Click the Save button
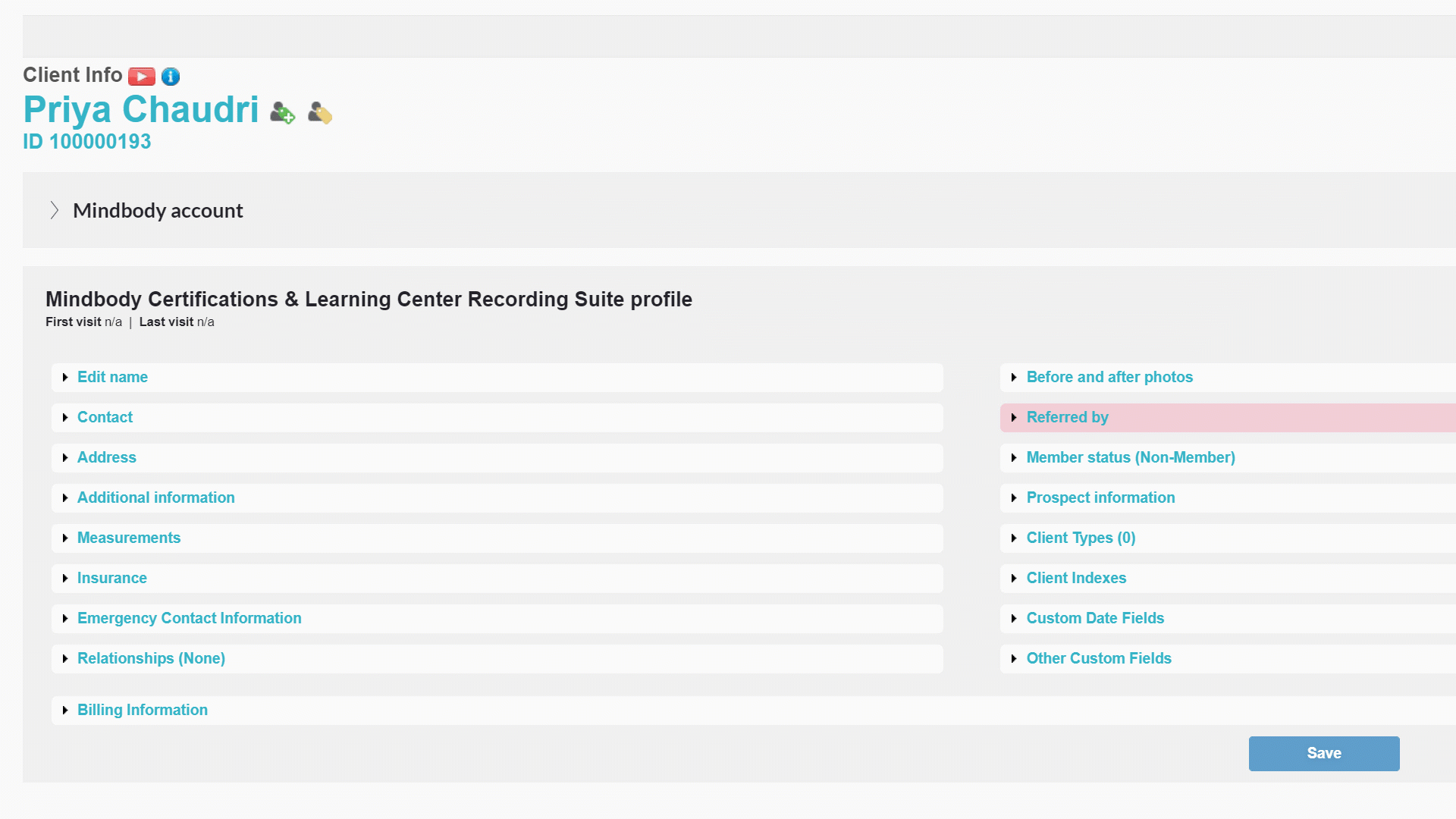Screen dimensions: 1456x819 point(1324,754)
